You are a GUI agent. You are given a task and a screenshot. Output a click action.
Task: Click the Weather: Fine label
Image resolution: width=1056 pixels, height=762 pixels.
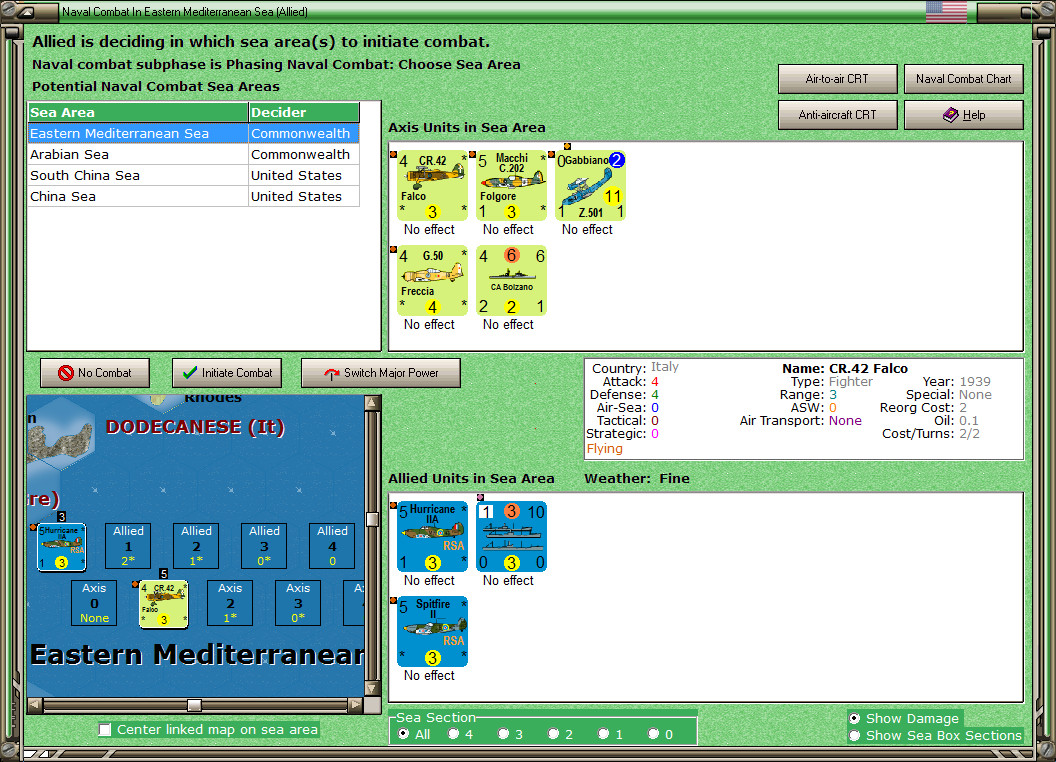[636, 478]
